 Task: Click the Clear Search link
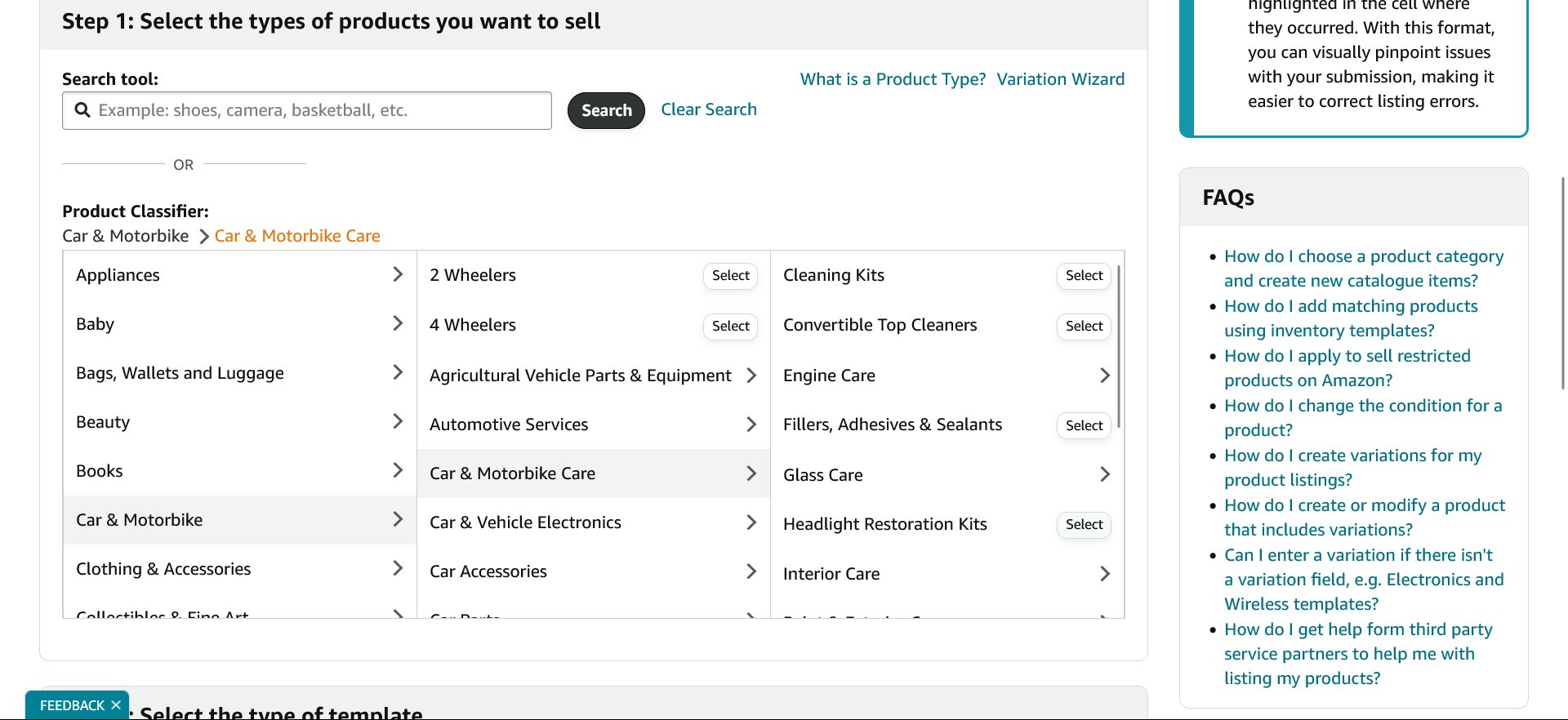pyautogui.click(x=709, y=109)
